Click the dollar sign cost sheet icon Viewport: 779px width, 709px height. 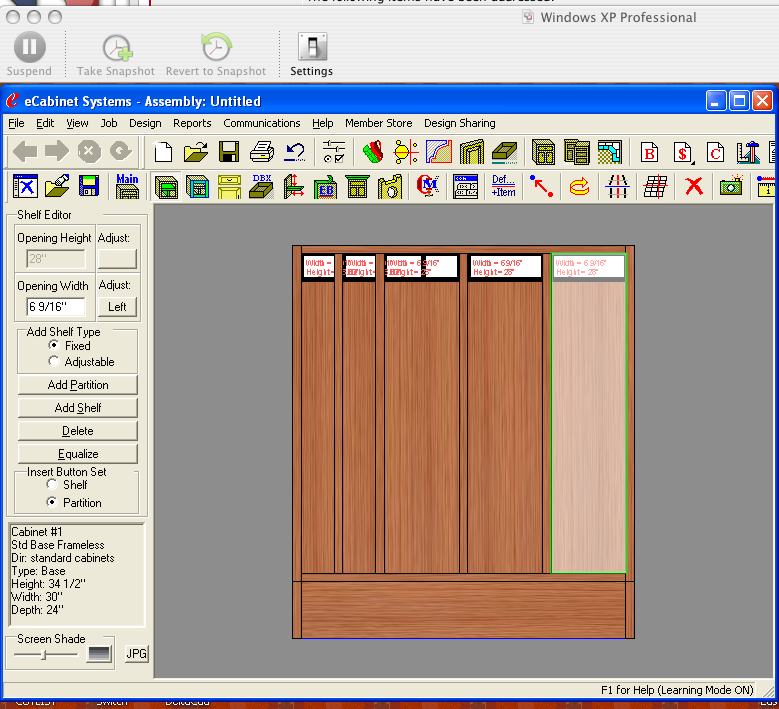tap(683, 153)
